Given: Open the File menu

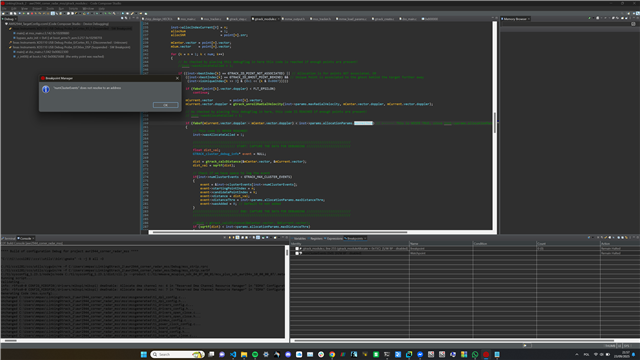Looking at the screenshot, I should 4,8.
